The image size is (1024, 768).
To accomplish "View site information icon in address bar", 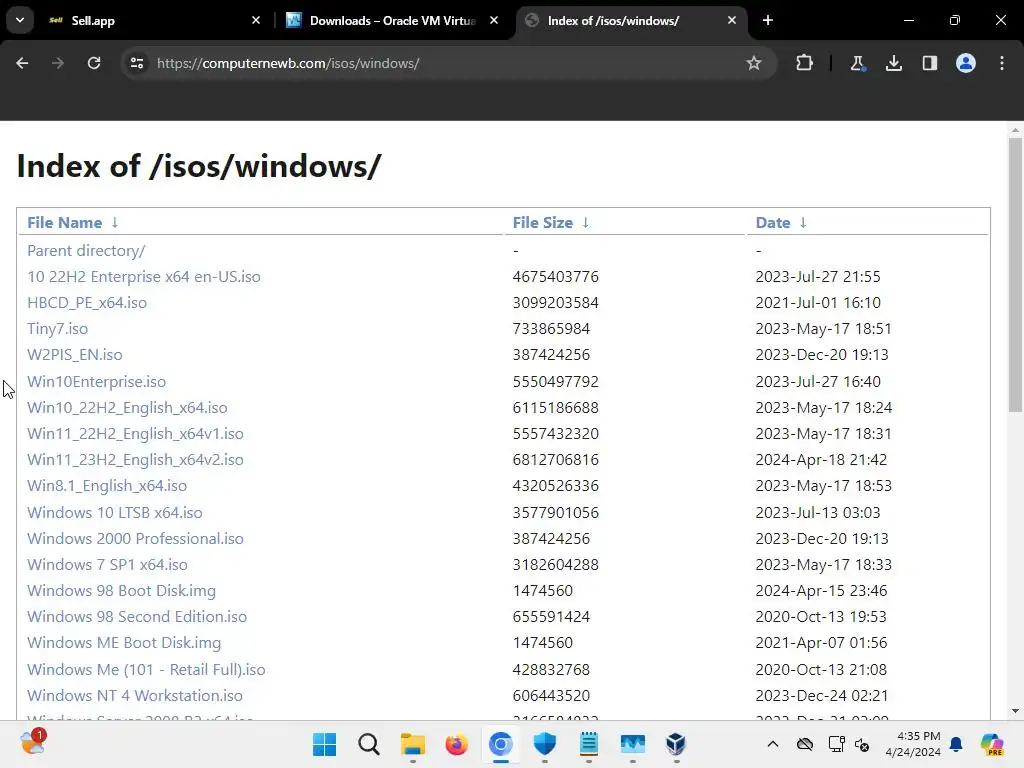I will [x=137, y=63].
